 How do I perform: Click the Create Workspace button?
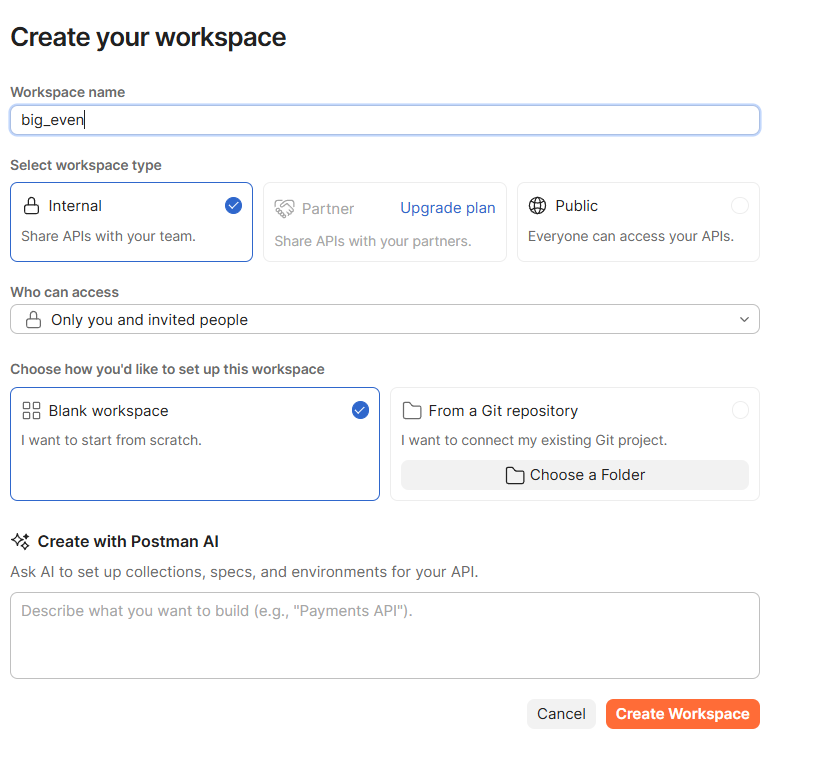tap(683, 714)
